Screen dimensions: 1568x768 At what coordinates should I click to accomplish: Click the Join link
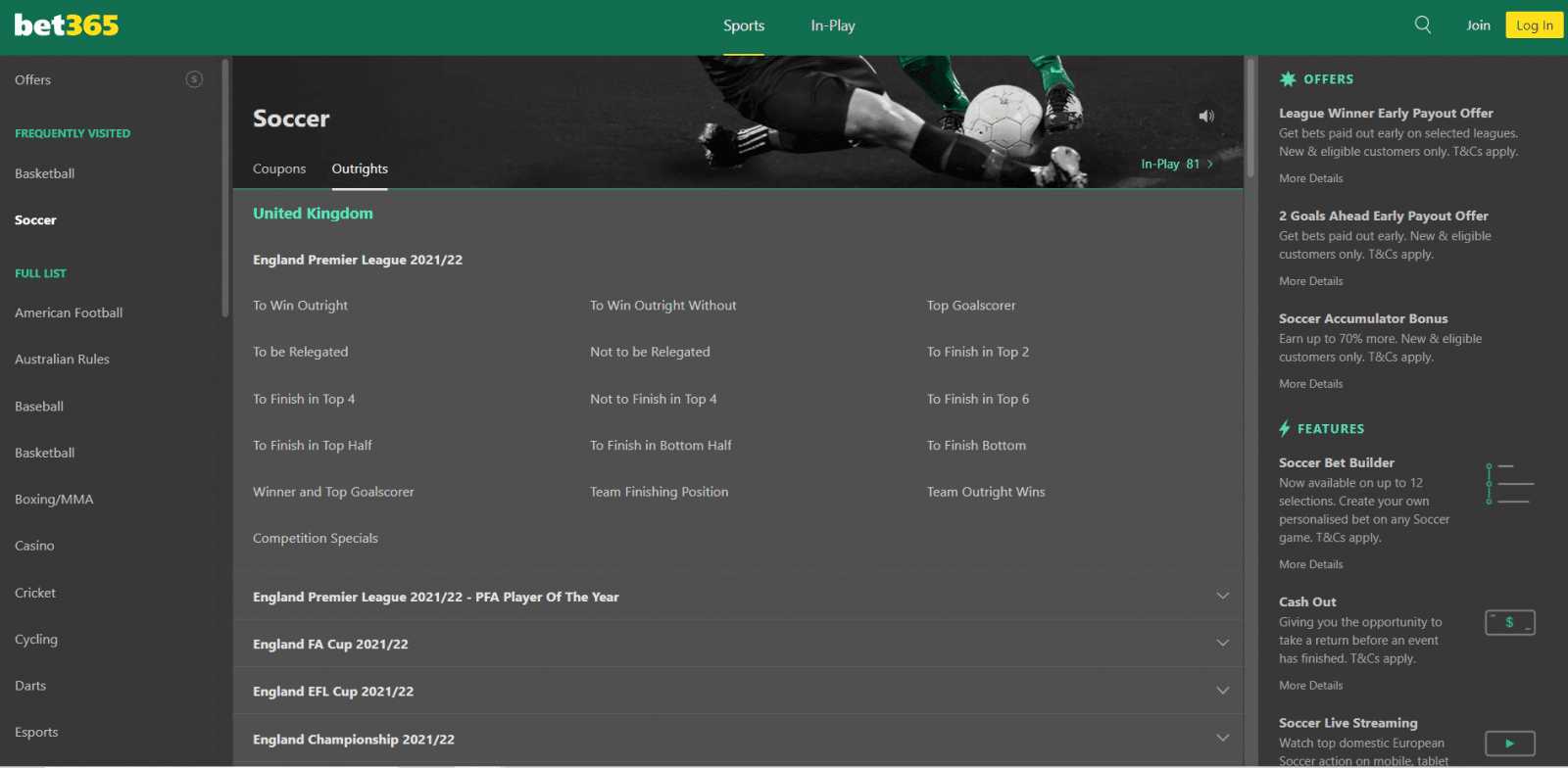pyautogui.click(x=1478, y=25)
